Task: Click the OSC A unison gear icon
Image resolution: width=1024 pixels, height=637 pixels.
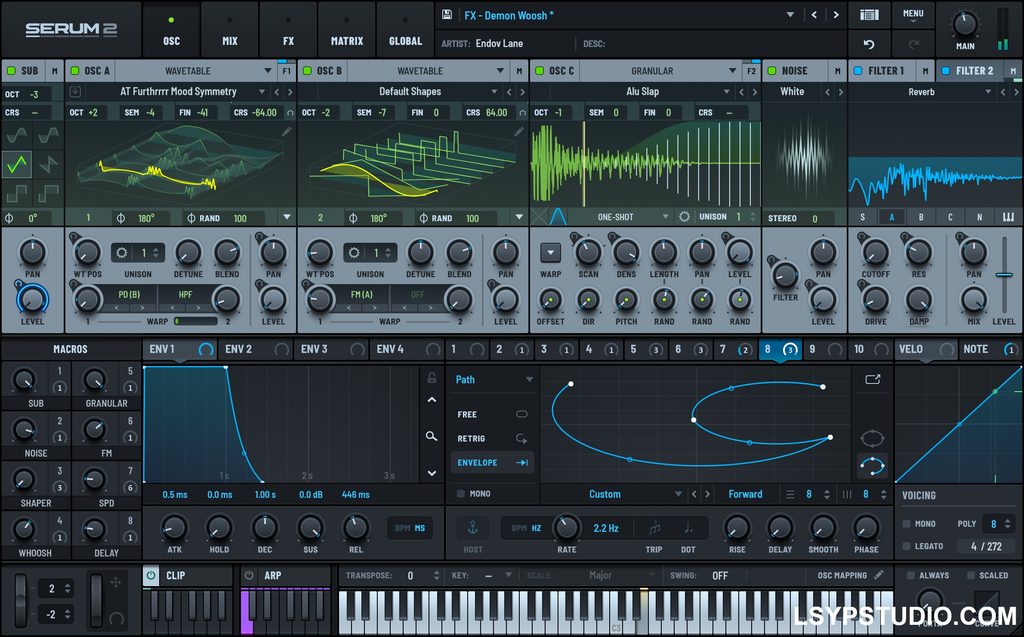Action: [121, 253]
